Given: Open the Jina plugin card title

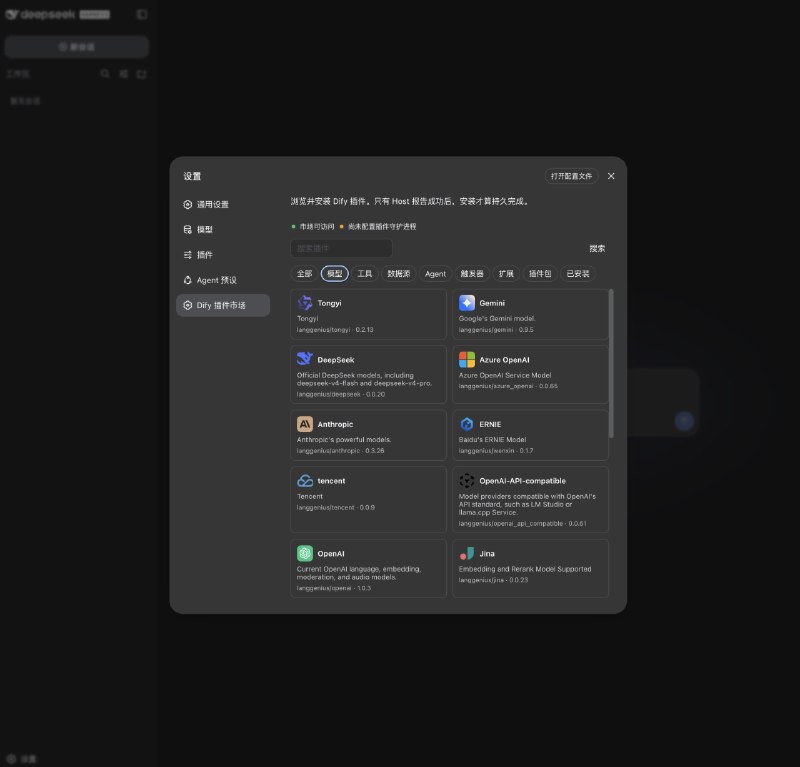Looking at the screenshot, I should click(x=487, y=554).
